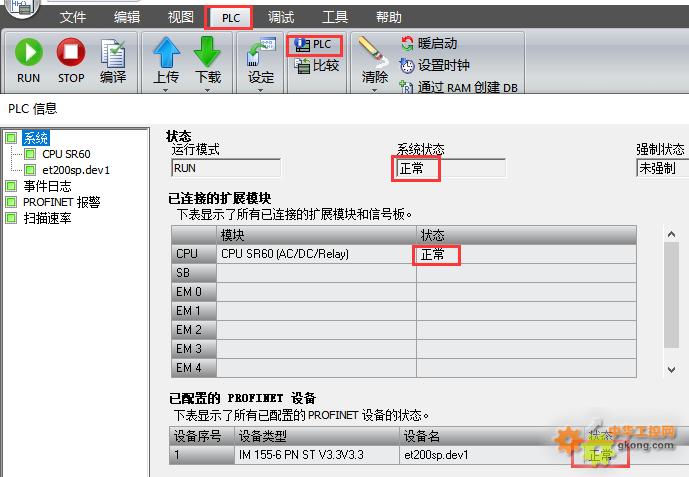Image resolution: width=689 pixels, height=477 pixels.
Task: Open the 帮助 menu
Action: pos(389,17)
